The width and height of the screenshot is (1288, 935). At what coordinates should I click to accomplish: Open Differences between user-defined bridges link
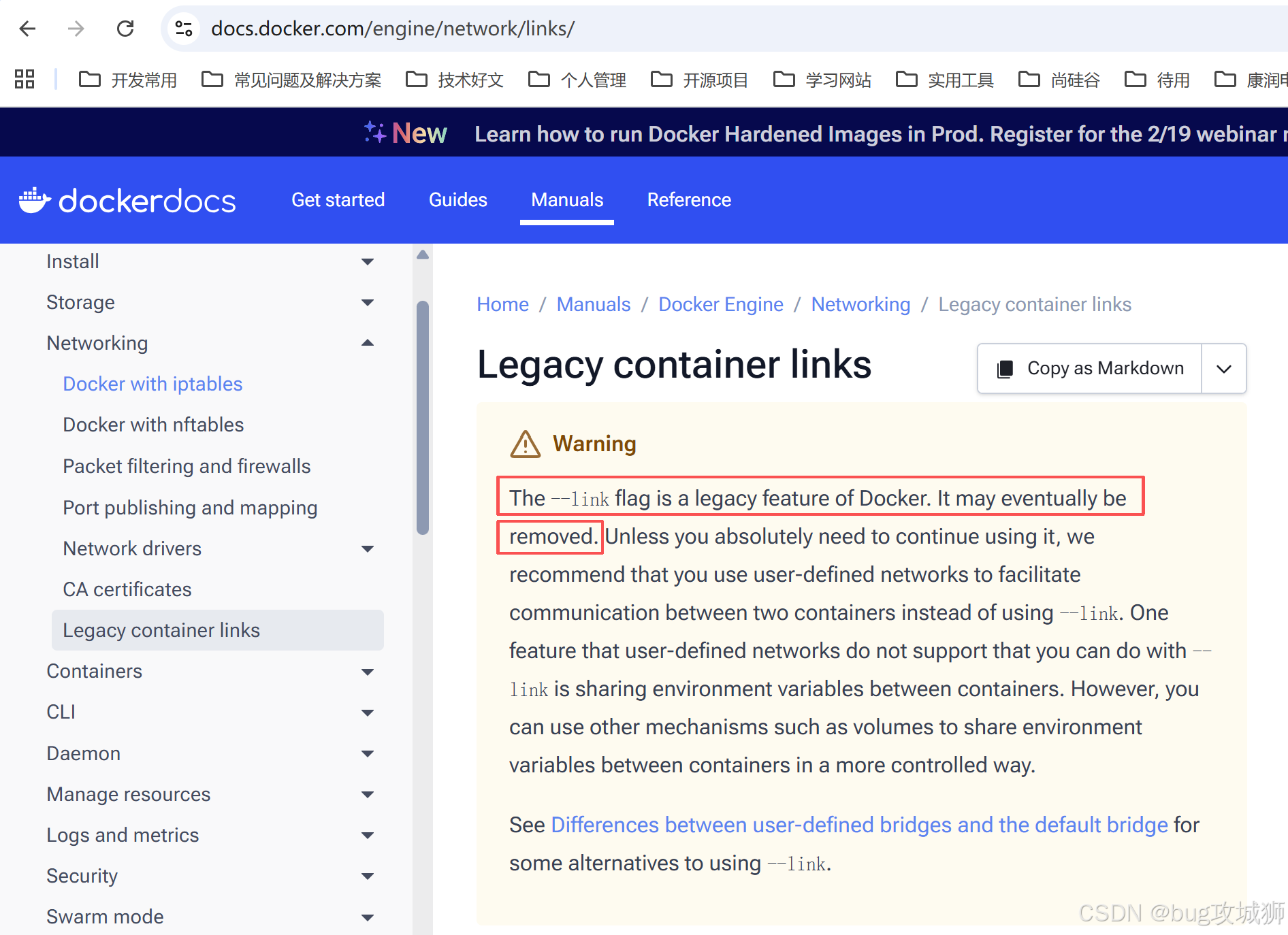(859, 825)
